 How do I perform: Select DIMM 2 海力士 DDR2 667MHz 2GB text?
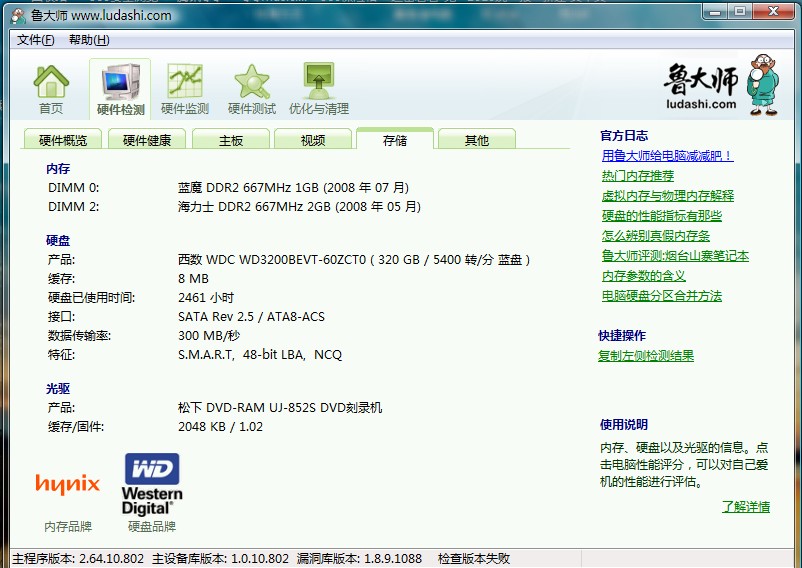tap(299, 207)
